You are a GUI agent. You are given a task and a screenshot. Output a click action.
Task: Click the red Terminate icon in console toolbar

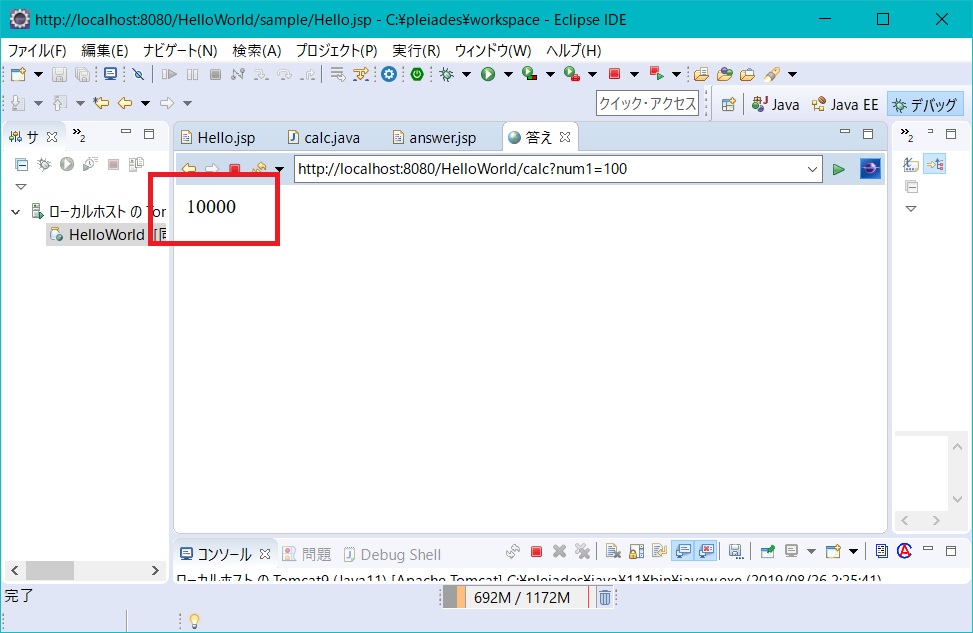537,551
